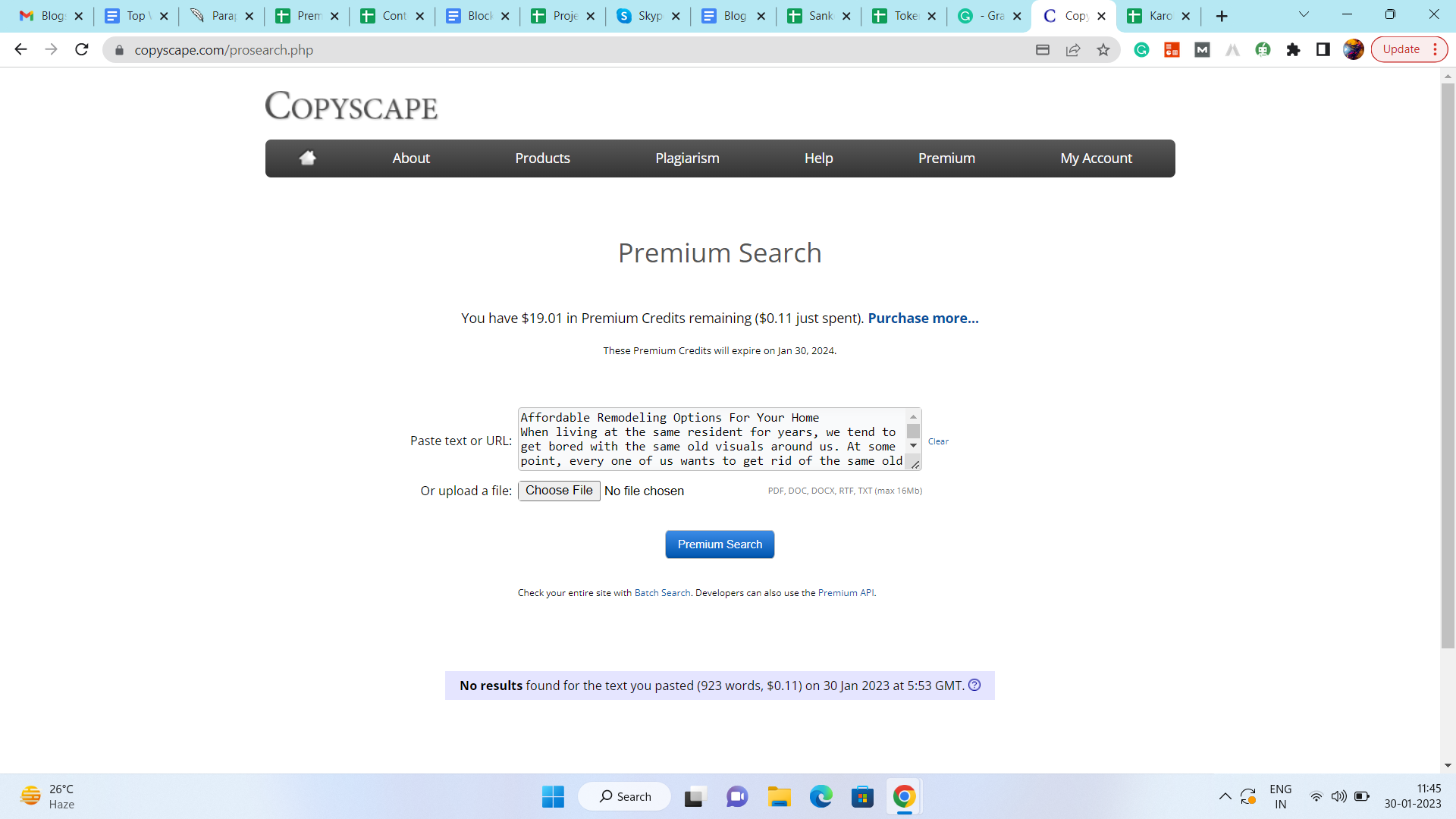Click the help question mark beside results
Screen dimensions: 1456x819
coord(974,685)
